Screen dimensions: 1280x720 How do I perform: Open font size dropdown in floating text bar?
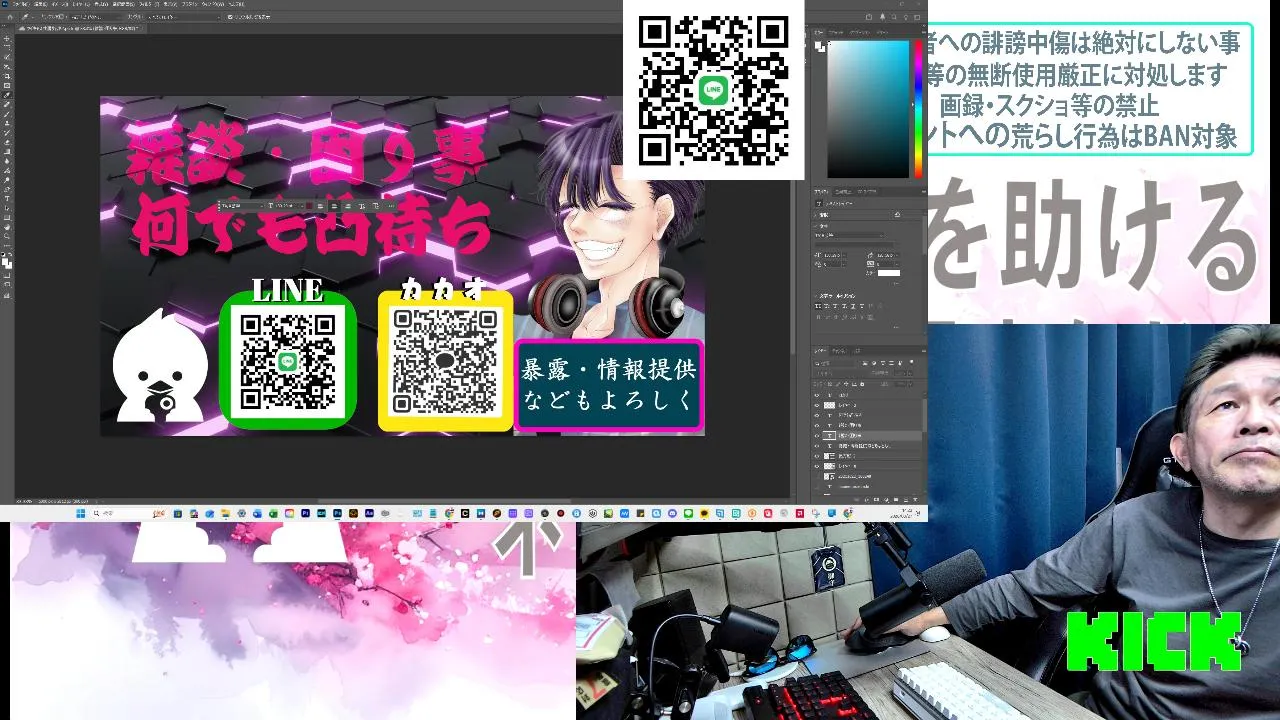point(289,206)
